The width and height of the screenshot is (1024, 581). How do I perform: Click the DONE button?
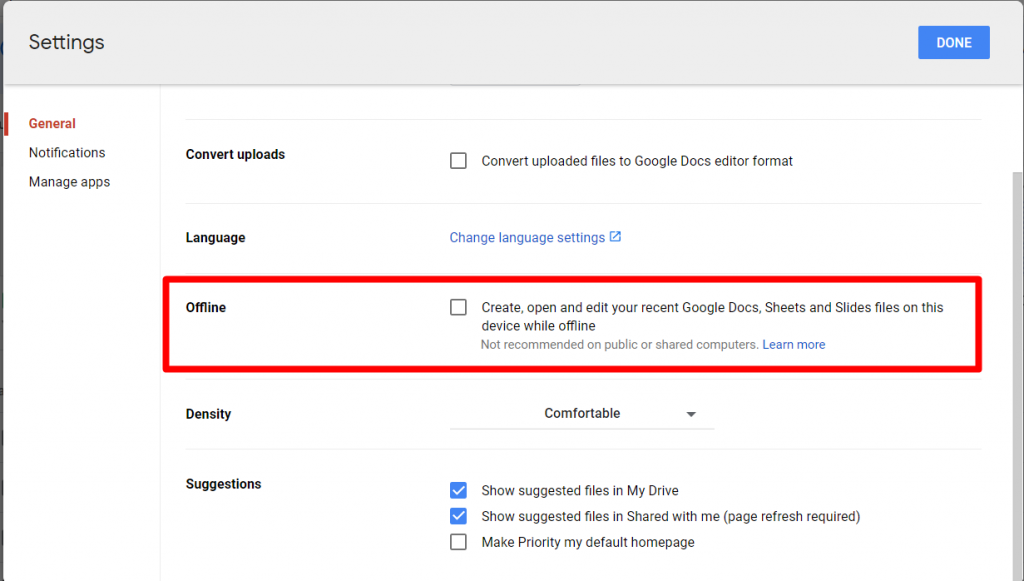coord(953,42)
